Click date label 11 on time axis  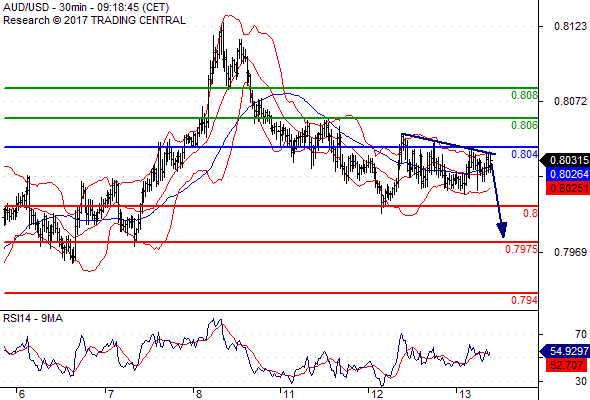coord(289,394)
